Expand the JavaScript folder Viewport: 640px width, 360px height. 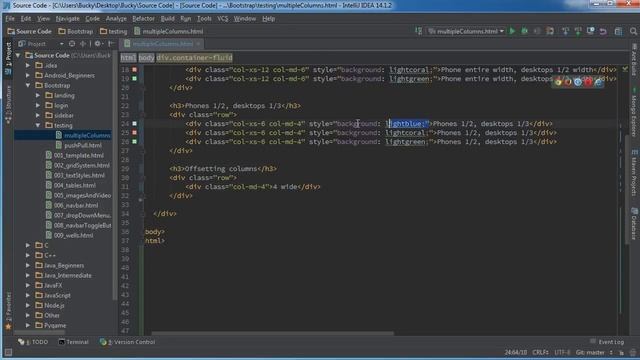pos(28,295)
